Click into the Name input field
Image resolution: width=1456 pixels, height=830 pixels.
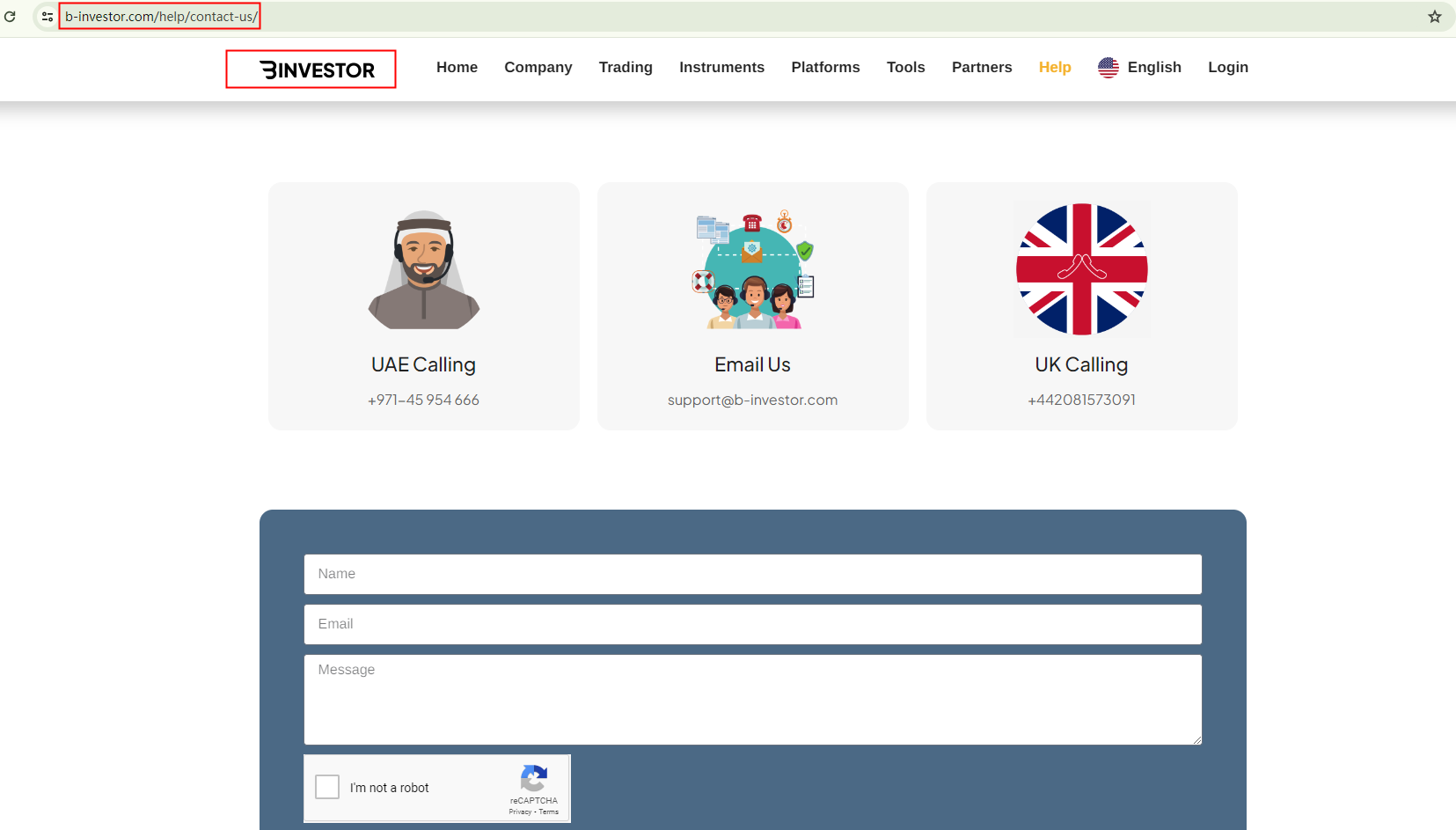click(752, 574)
